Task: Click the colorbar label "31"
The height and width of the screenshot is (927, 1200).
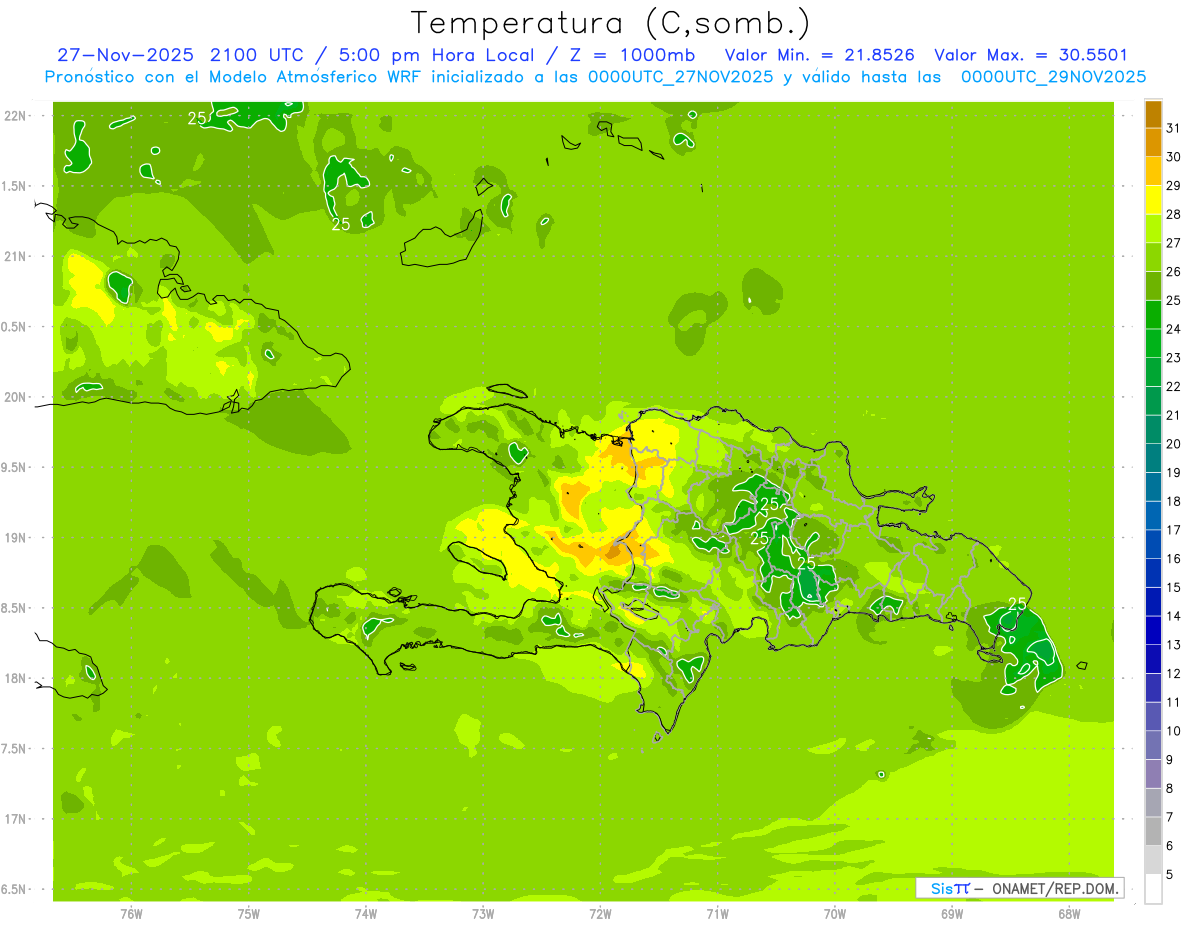Action: [1173, 128]
